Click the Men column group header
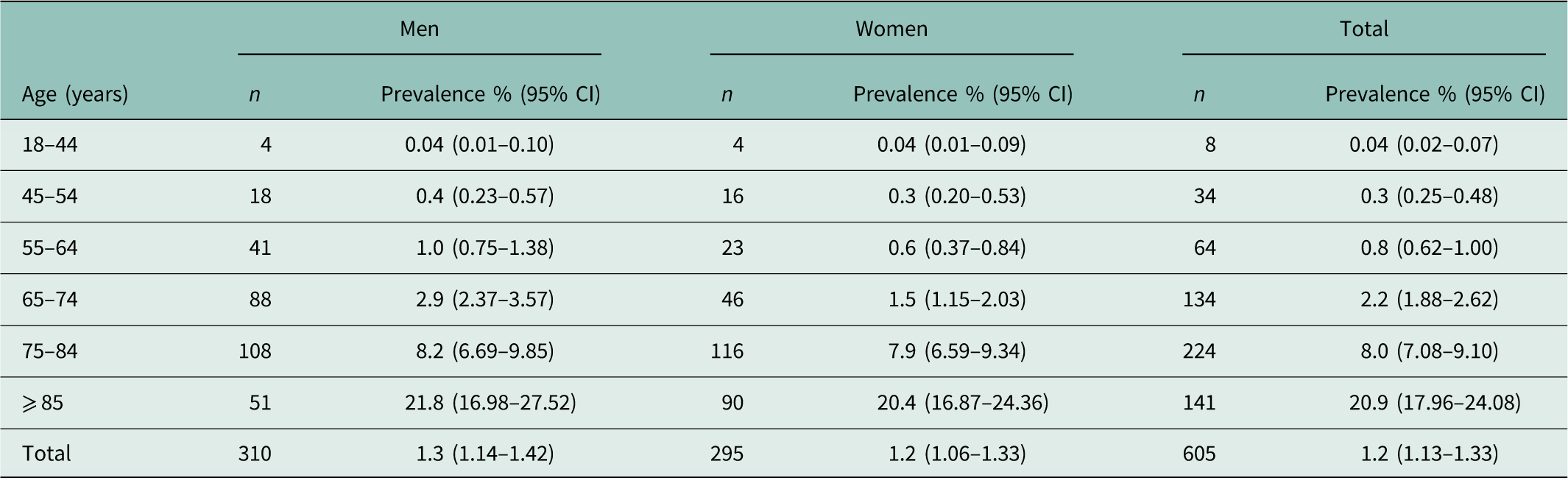 (419, 29)
